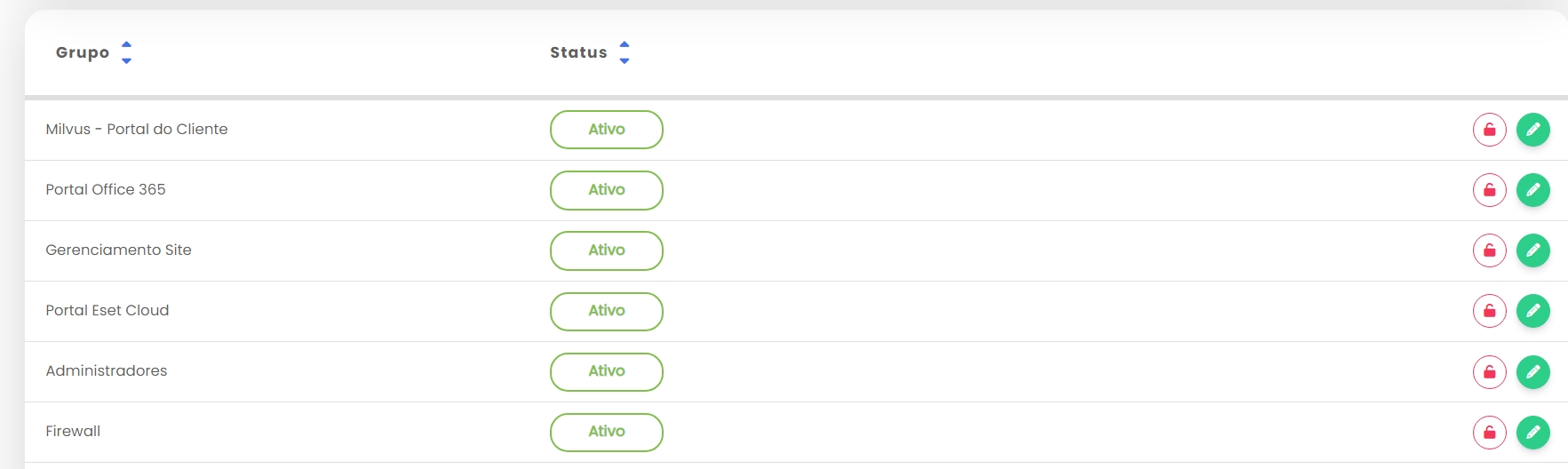This screenshot has height=469, width=1568.
Task: Click the Grupo column header label
Action: point(83,52)
